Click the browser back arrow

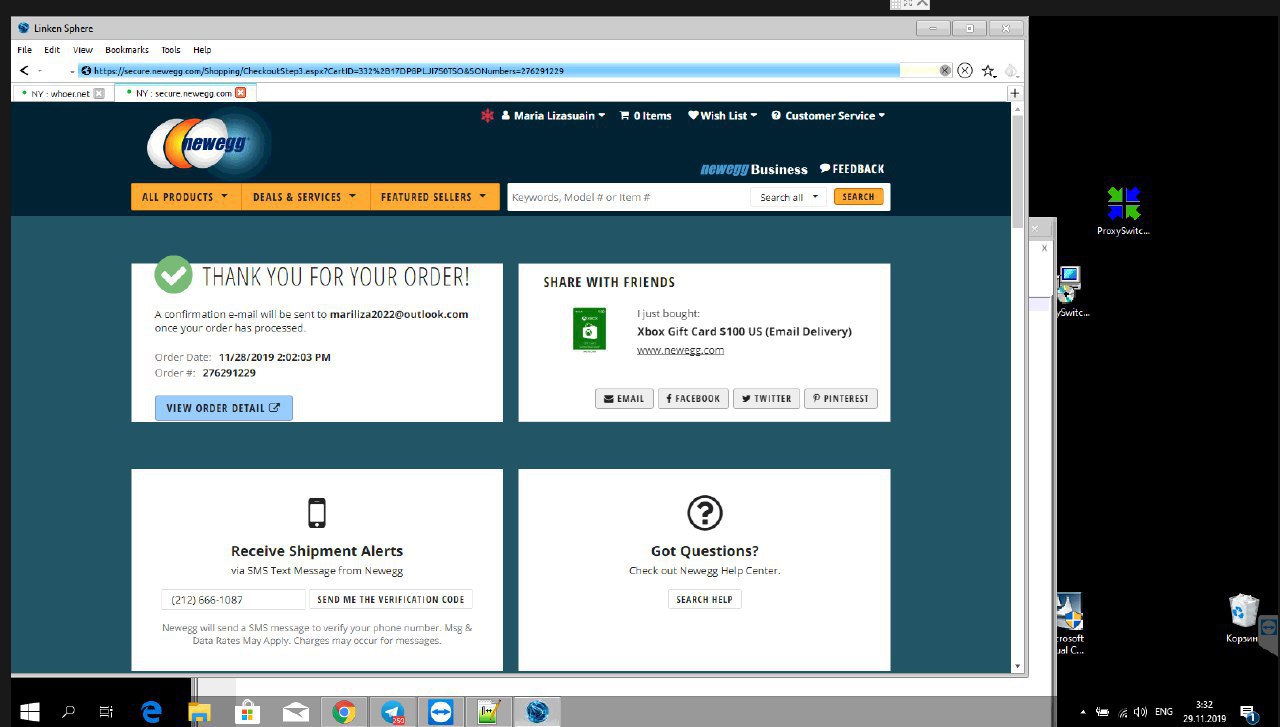(x=24, y=71)
